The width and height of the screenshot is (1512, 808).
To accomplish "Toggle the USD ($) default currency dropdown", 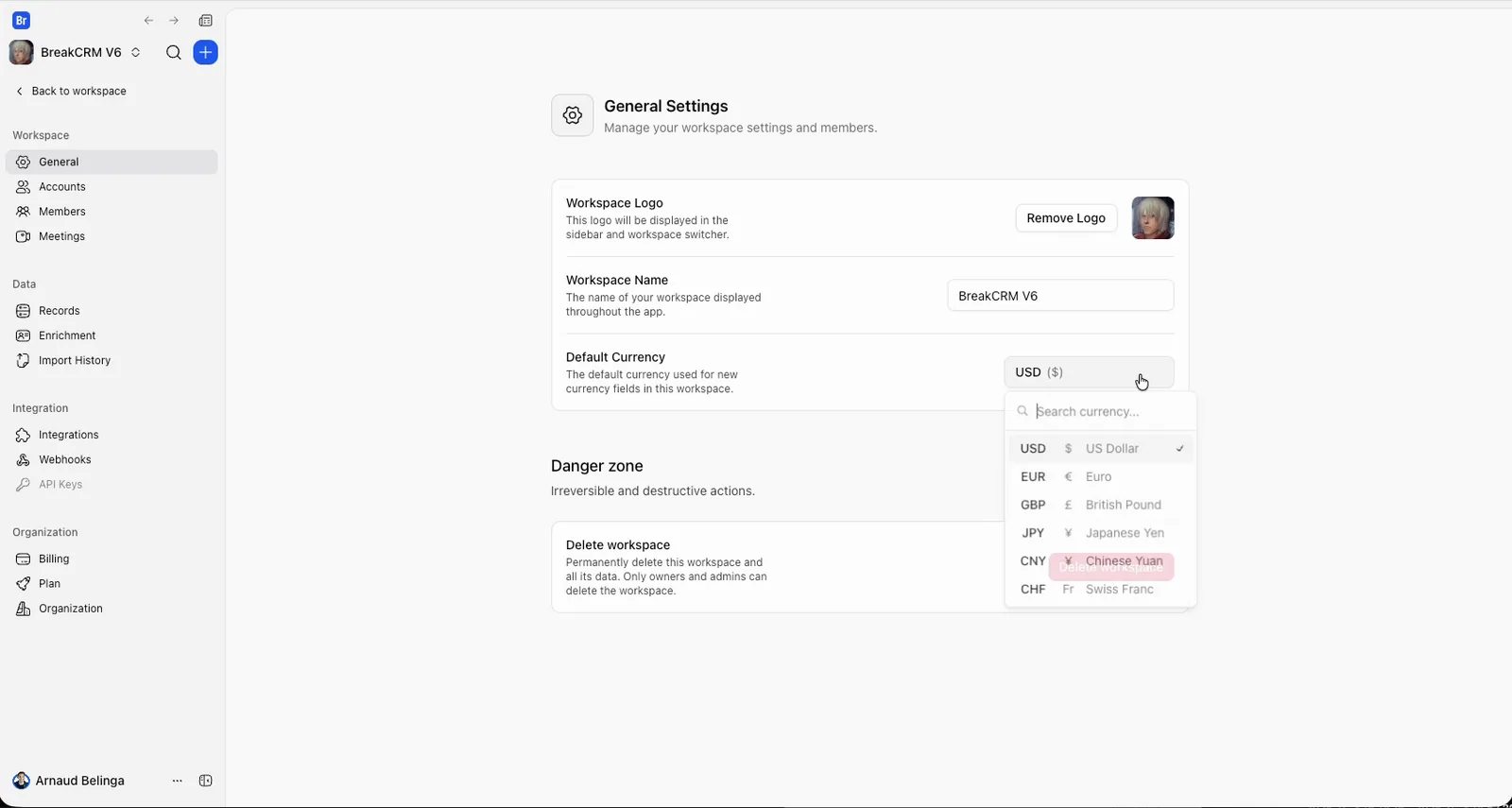I will (x=1089, y=372).
